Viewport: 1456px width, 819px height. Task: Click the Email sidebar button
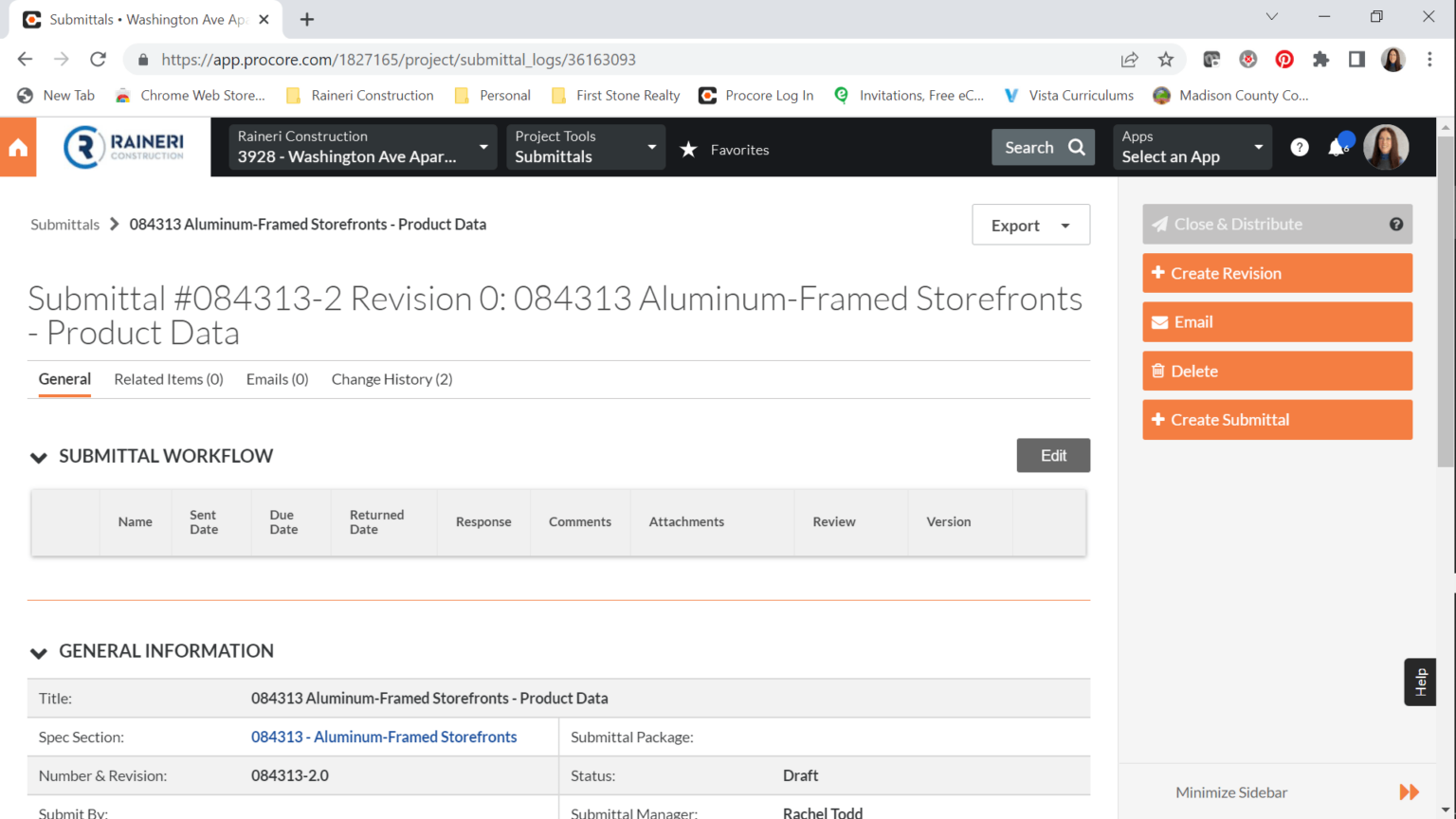(1278, 322)
